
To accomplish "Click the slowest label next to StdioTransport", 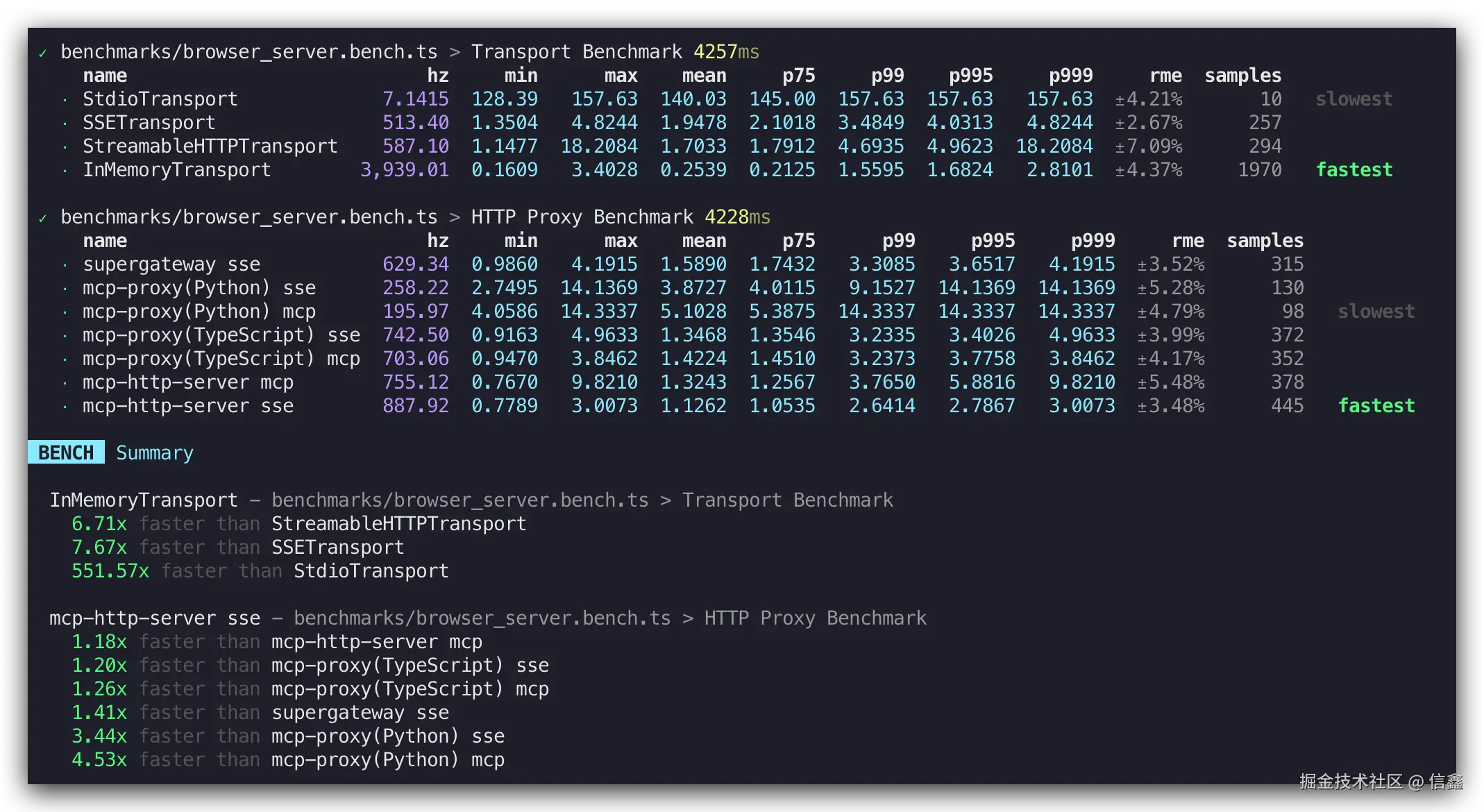I will tap(1354, 99).
